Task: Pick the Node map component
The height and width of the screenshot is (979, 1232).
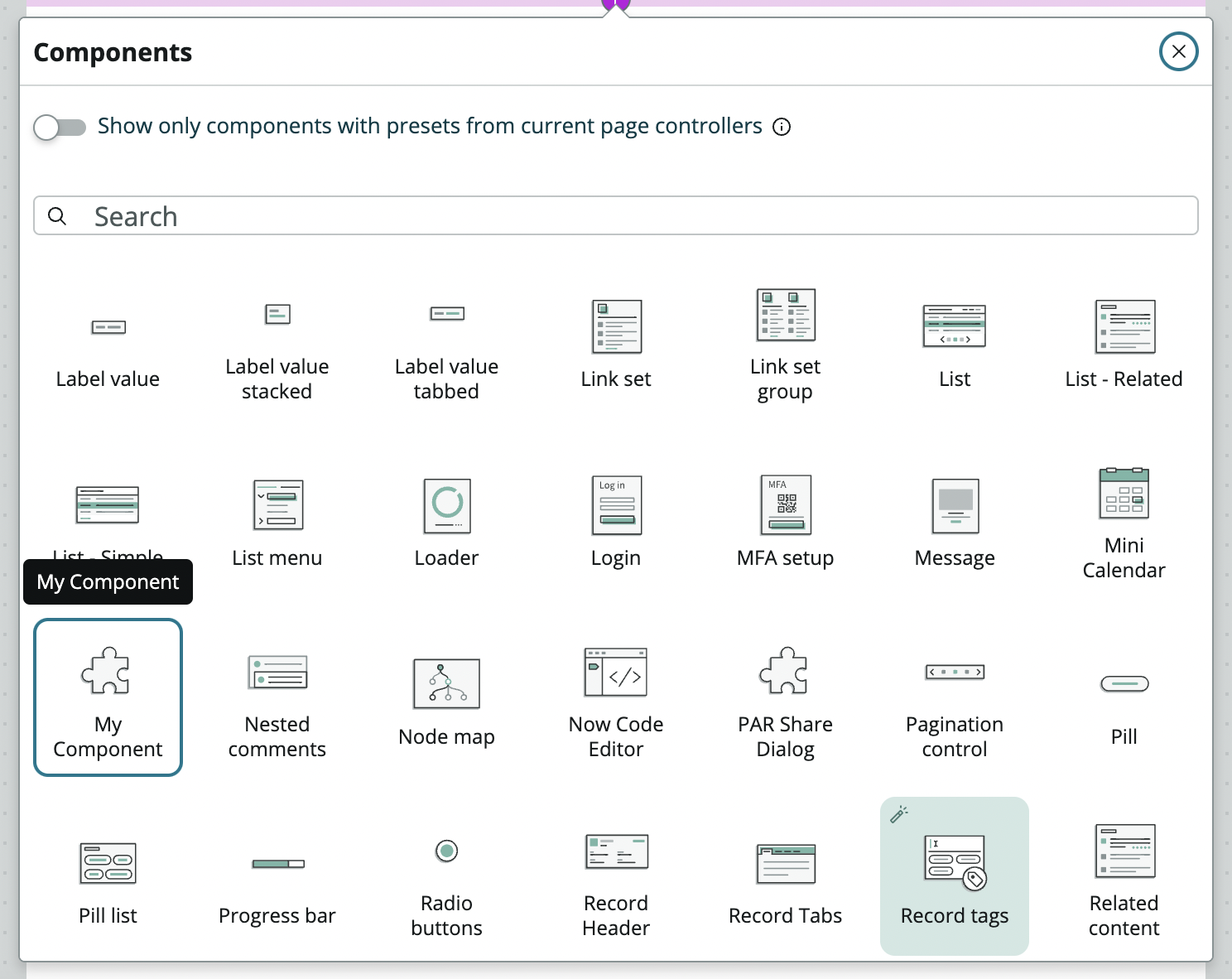Action: coord(447,701)
